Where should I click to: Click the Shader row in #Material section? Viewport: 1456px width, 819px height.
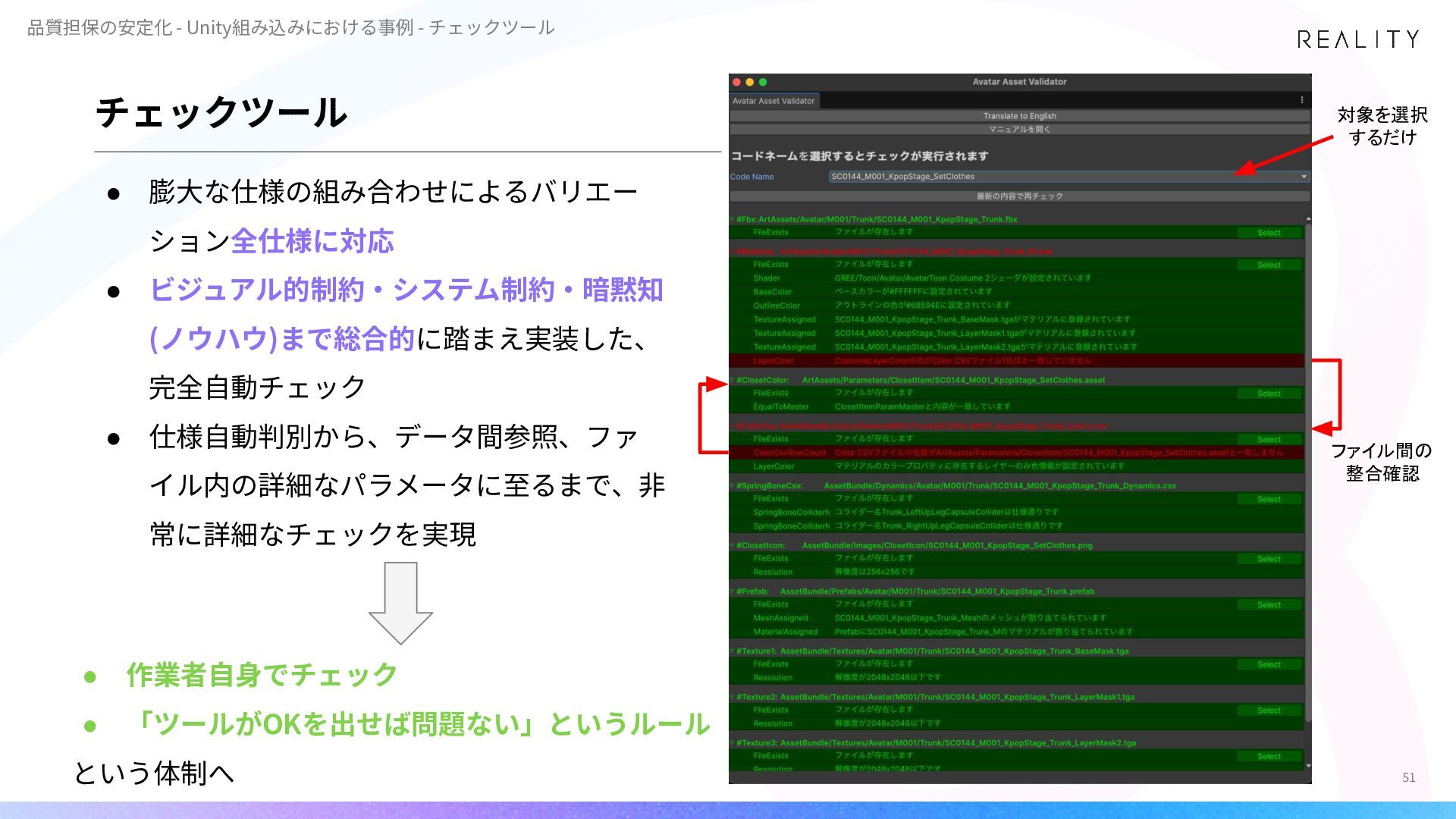[x=1016, y=278]
